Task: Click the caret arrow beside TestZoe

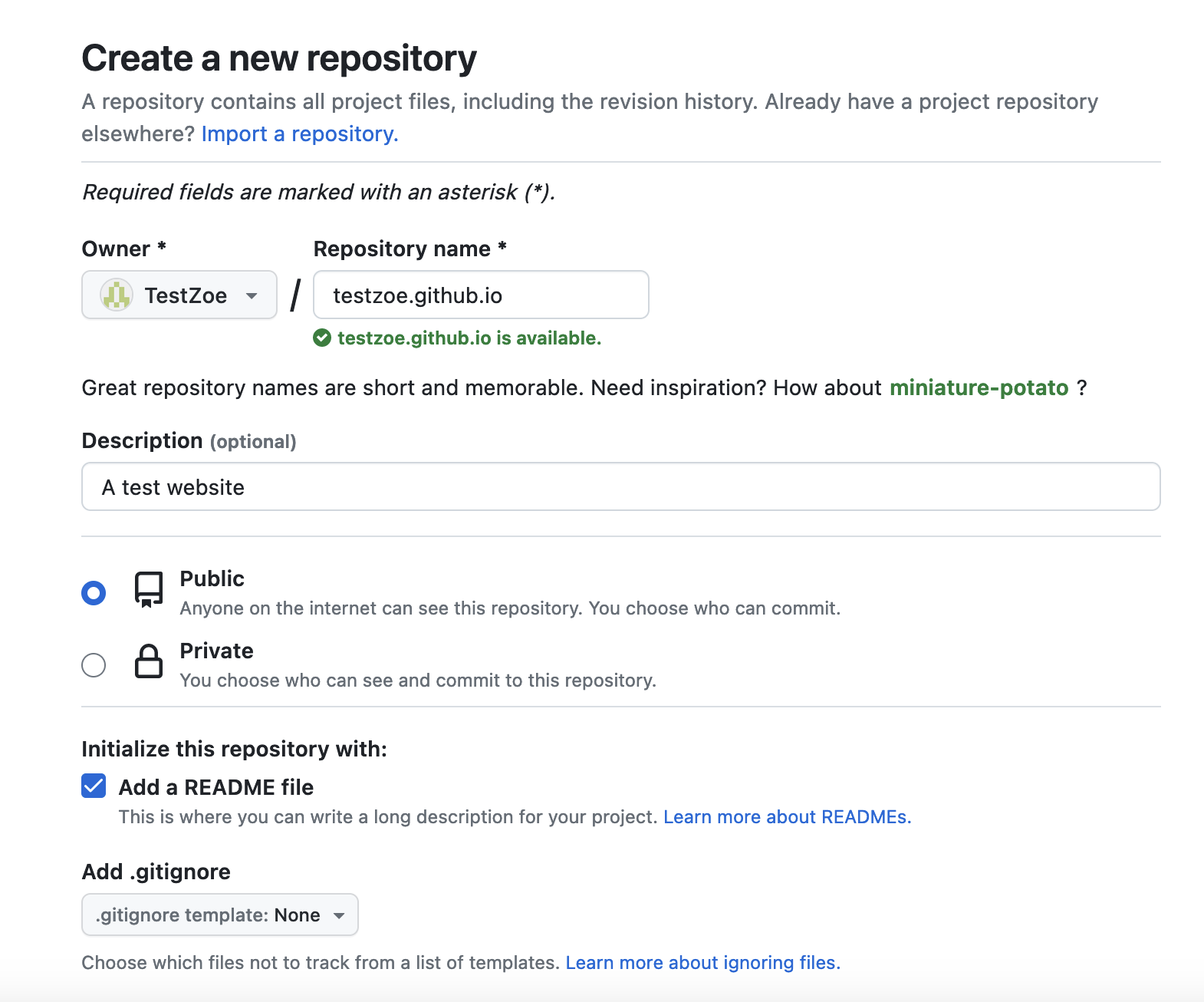Action: (x=252, y=296)
